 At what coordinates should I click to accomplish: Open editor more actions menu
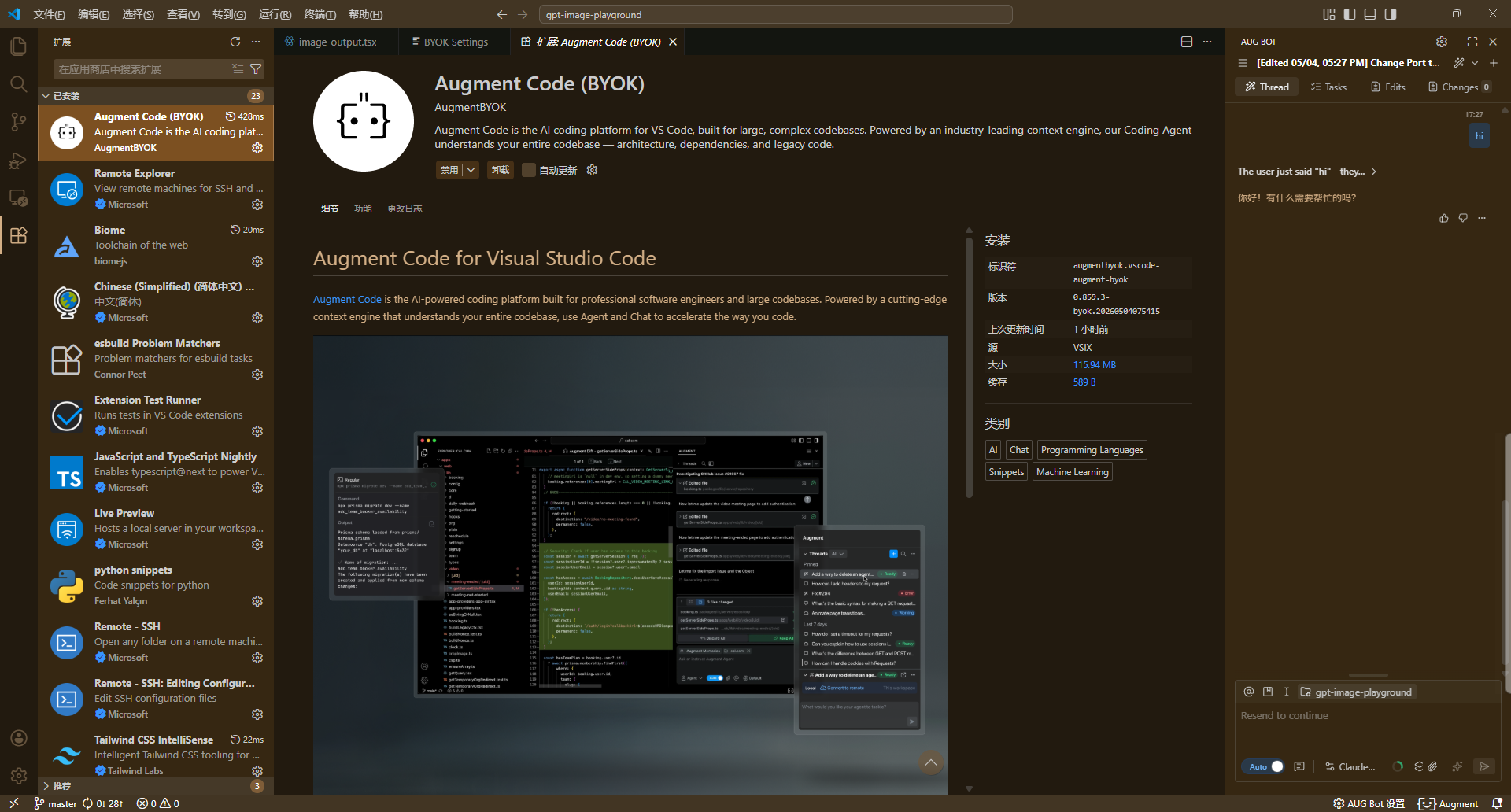1207,42
